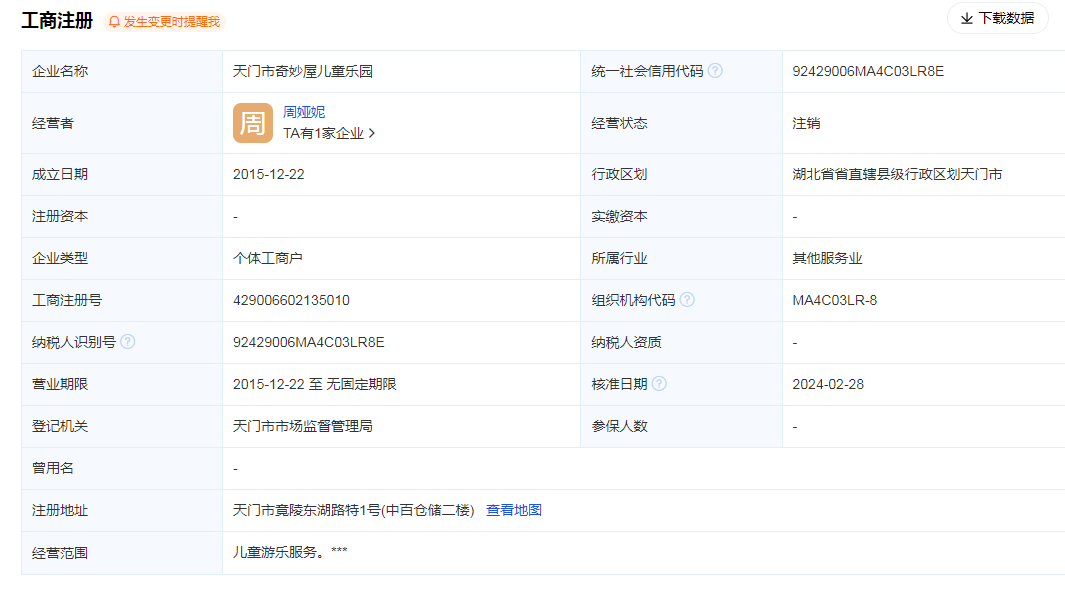Screen dimensions: 1065x606
Task: Click help icon beside 核准日期
Action: (x=659, y=384)
